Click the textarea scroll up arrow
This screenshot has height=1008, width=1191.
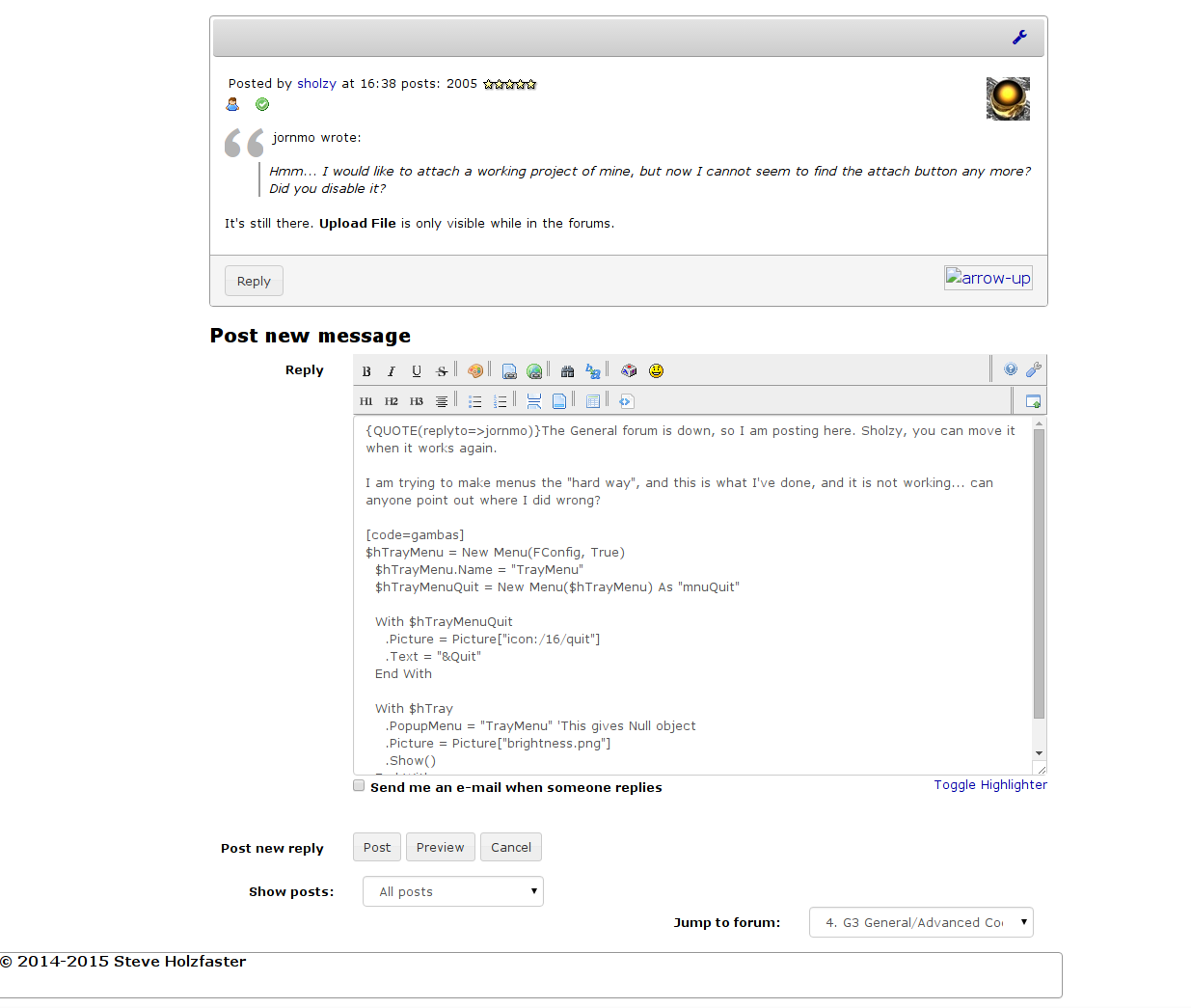[1039, 422]
